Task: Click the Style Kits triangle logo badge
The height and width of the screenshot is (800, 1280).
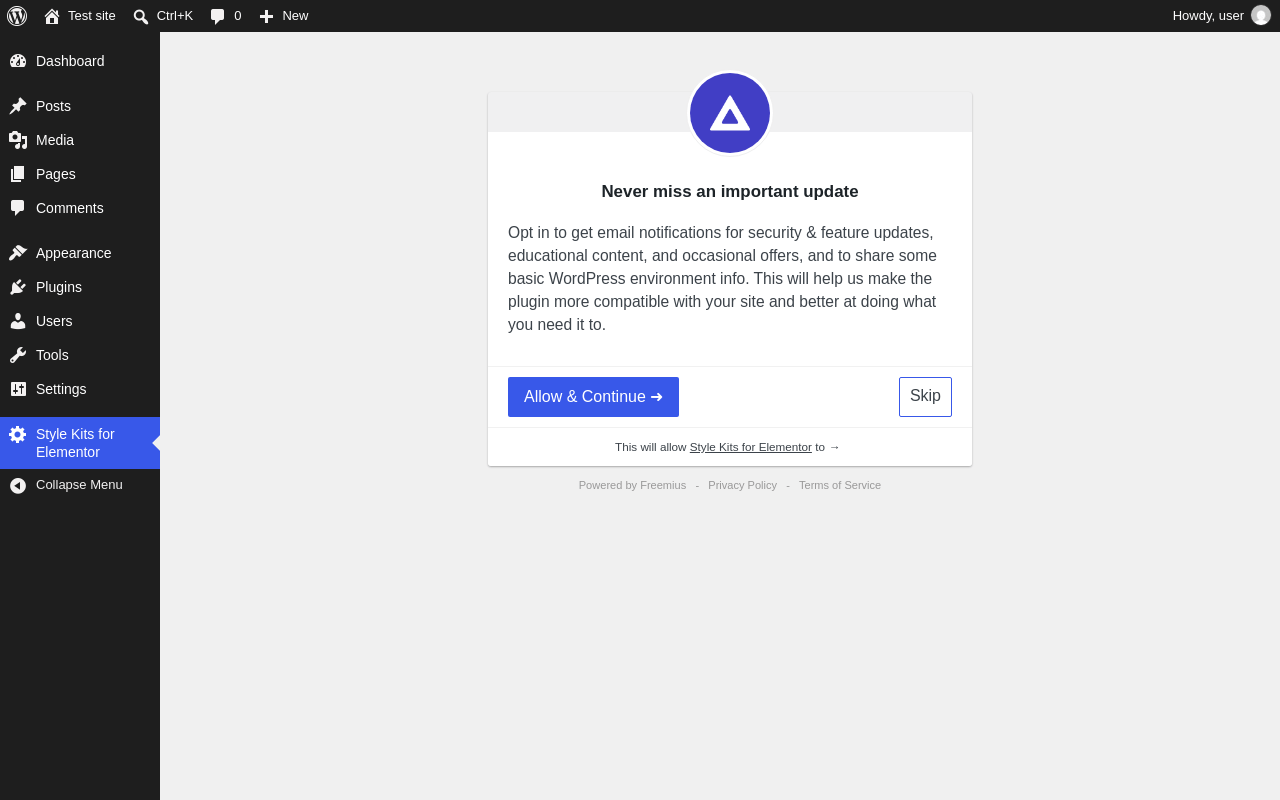Action: click(730, 113)
